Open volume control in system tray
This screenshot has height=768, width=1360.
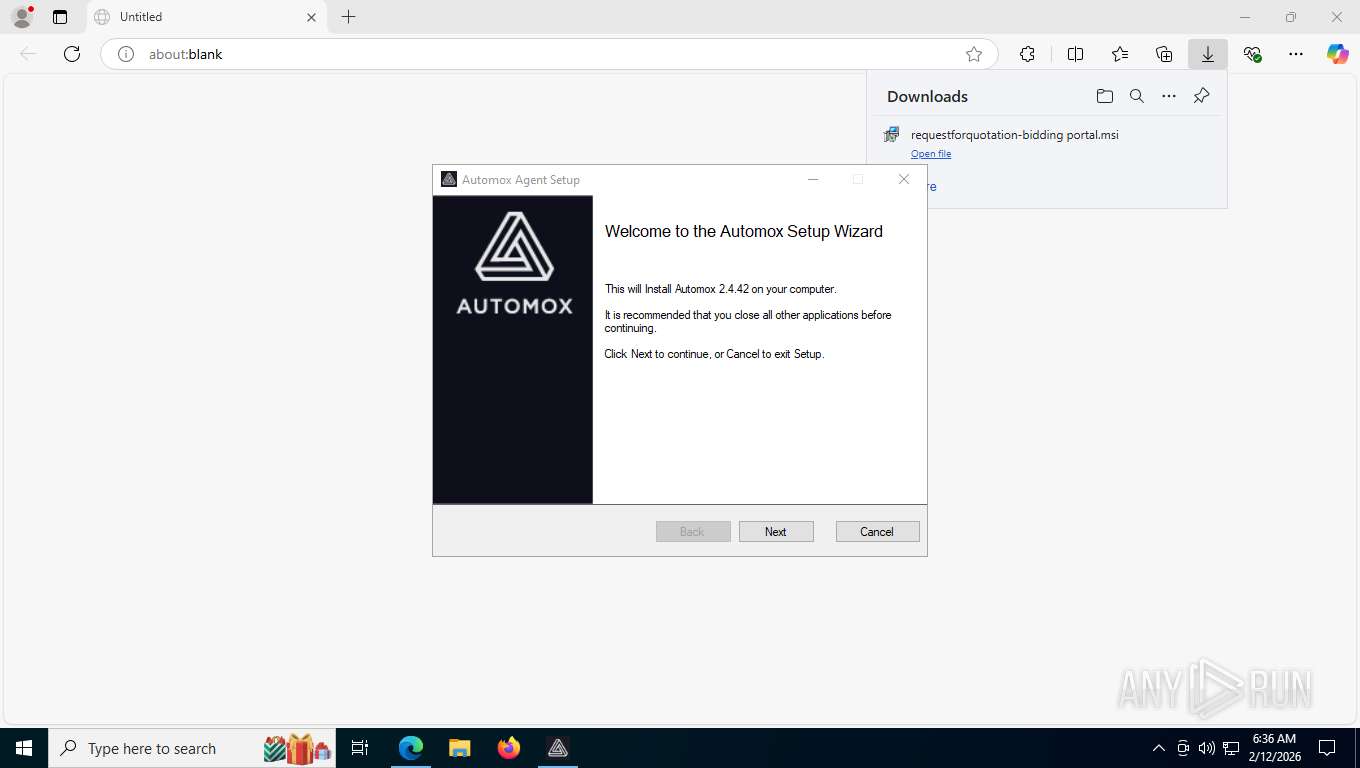pyautogui.click(x=1207, y=748)
